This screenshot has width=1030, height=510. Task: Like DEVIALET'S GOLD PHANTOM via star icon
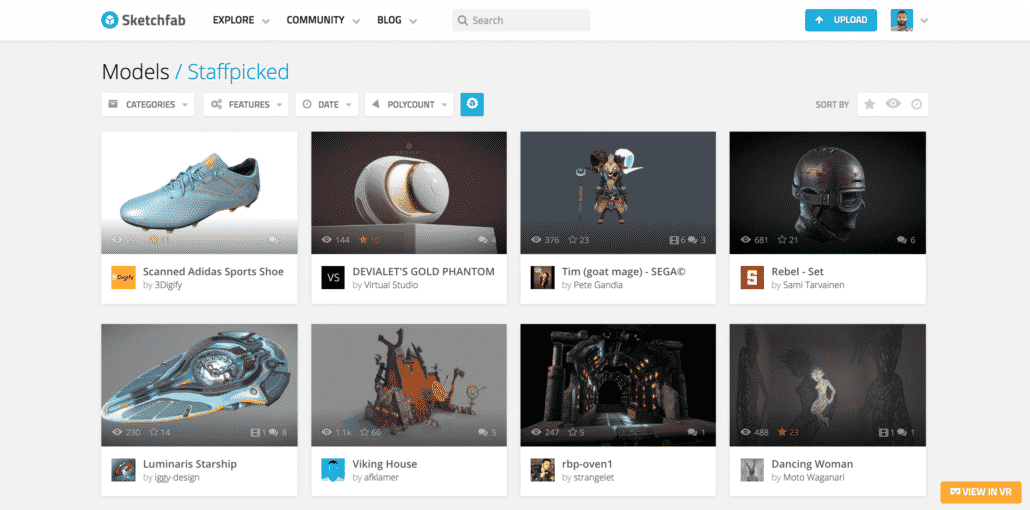click(363, 240)
